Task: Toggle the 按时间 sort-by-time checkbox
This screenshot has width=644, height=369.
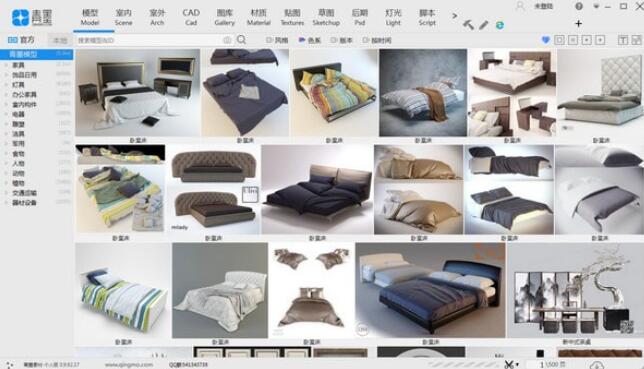Action: pos(366,40)
